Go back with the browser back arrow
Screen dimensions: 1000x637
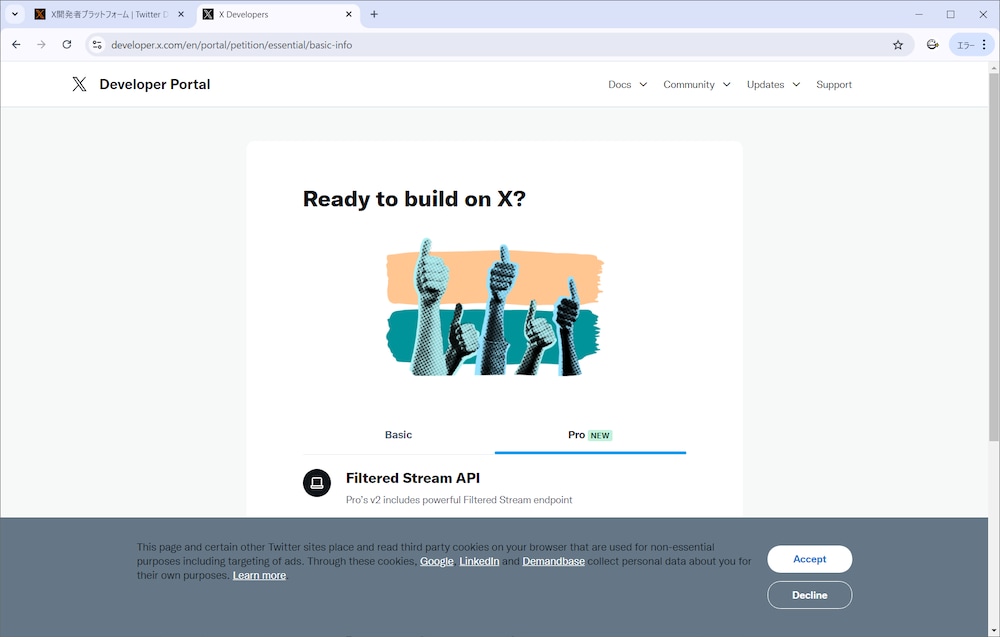click(x=17, y=45)
